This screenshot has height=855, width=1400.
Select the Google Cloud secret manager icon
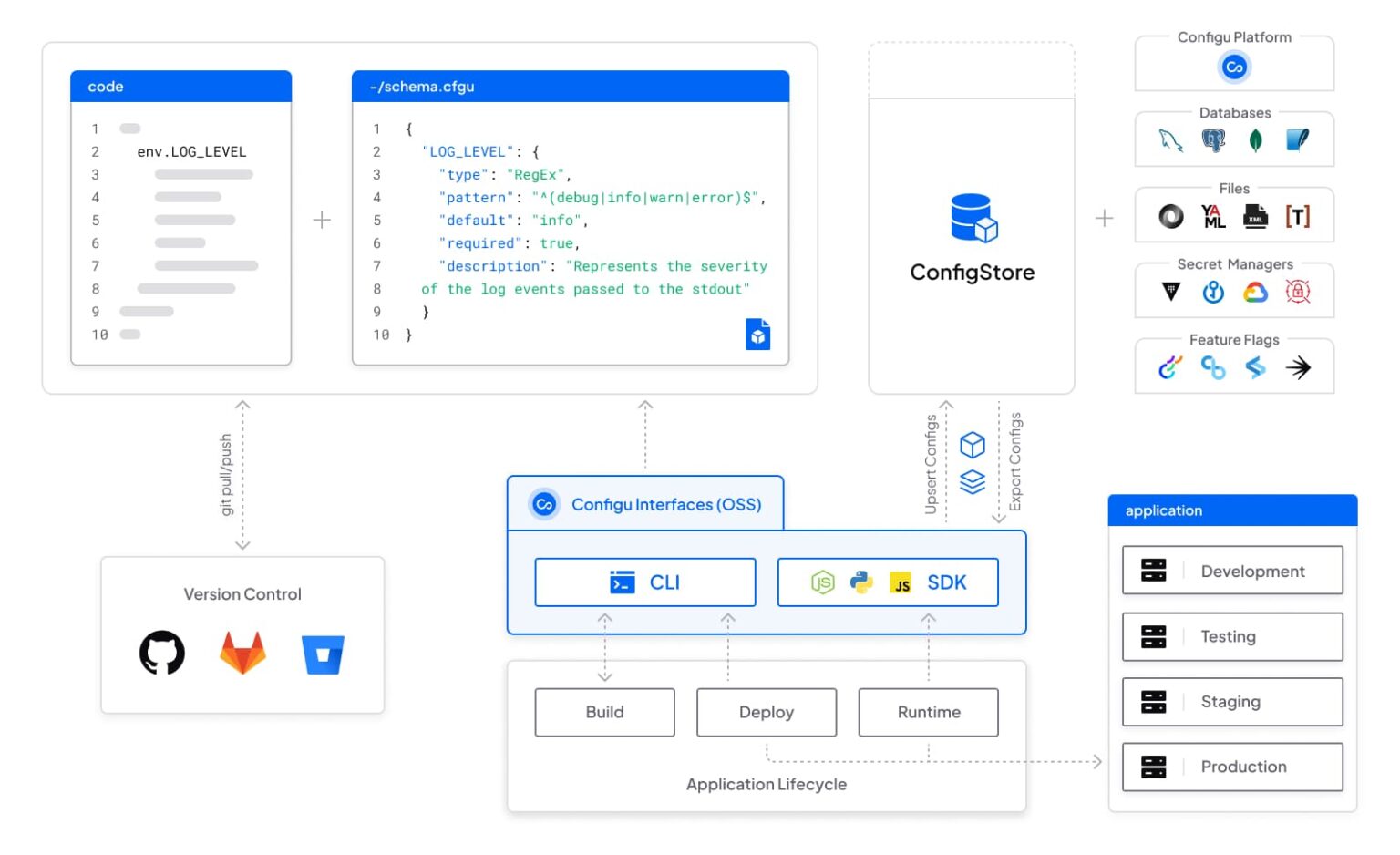pyautogui.click(x=1255, y=292)
